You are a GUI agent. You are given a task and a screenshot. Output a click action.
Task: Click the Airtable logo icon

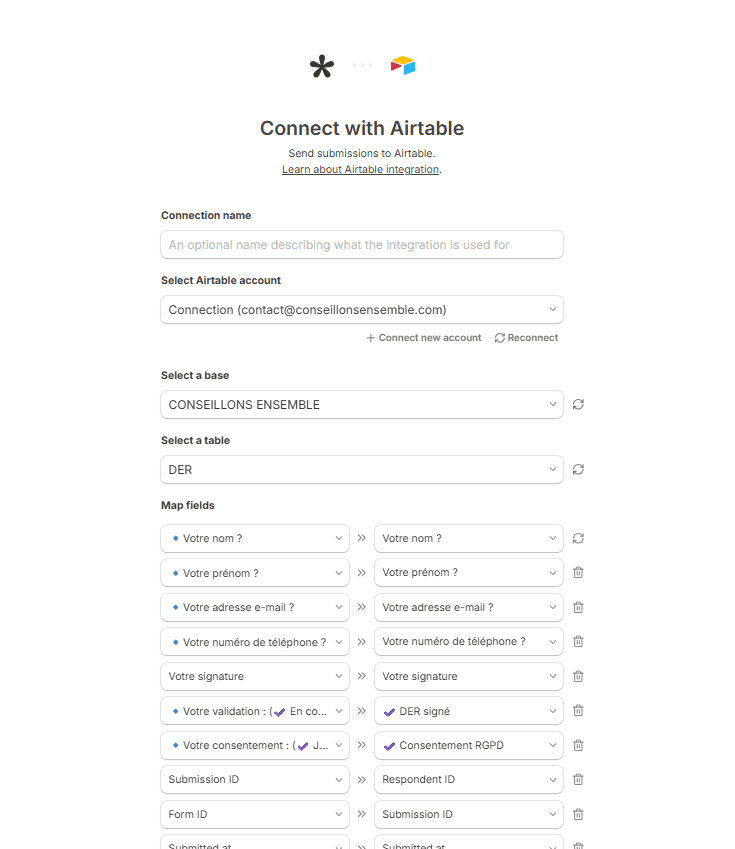click(x=403, y=66)
